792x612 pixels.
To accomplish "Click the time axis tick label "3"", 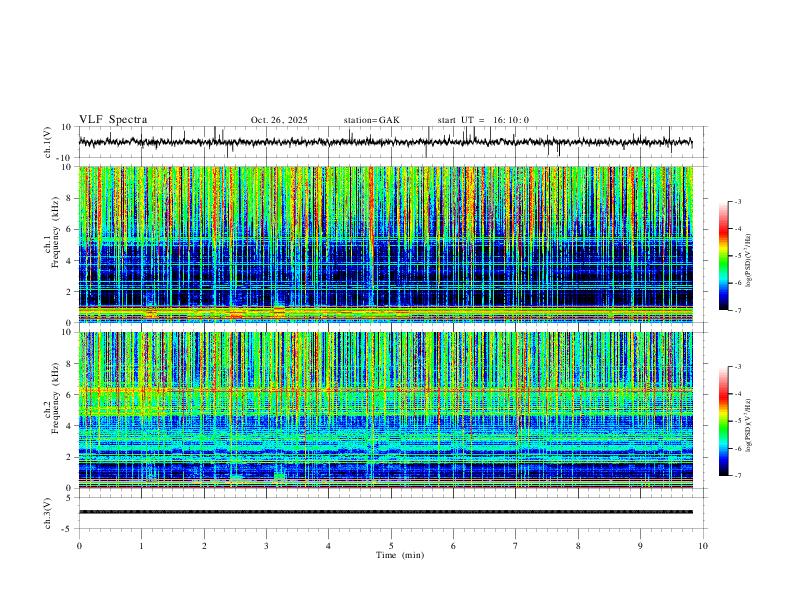I will pyautogui.click(x=266, y=546).
